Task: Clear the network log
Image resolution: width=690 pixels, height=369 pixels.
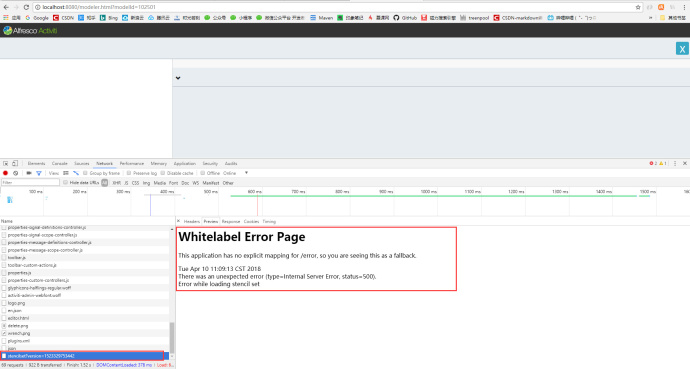Action: (x=15, y=173)
